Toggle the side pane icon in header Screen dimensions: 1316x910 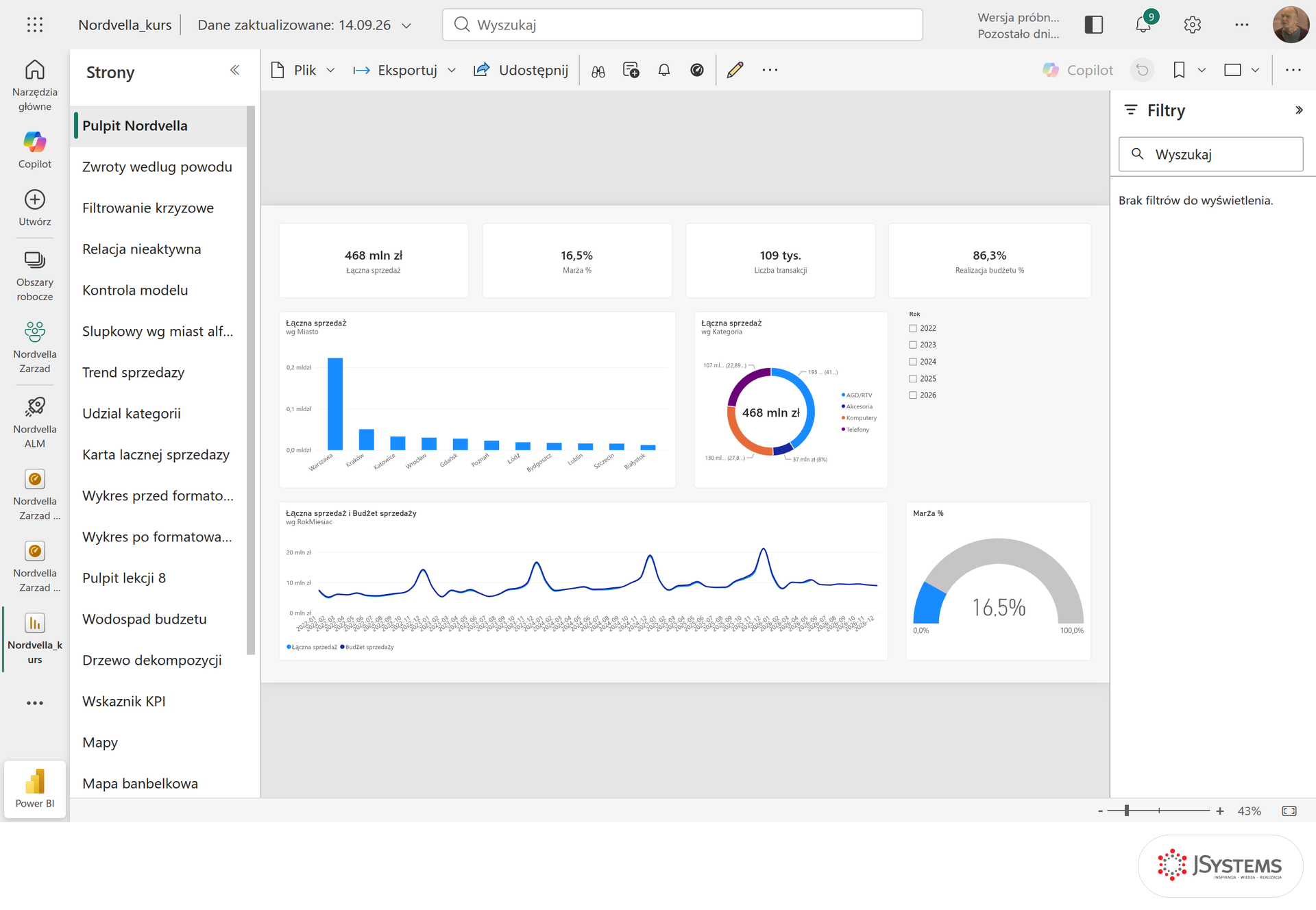coord(1094,25)
